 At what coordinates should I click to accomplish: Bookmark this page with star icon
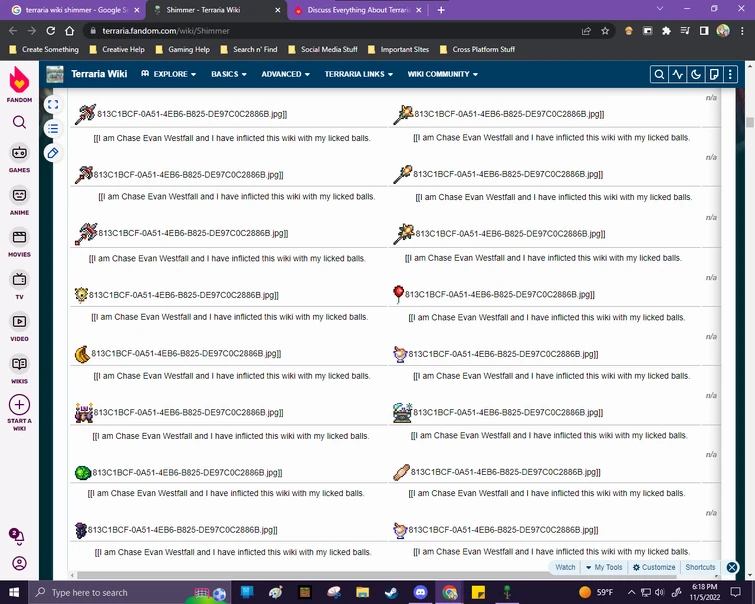click(x=605, y=31)
